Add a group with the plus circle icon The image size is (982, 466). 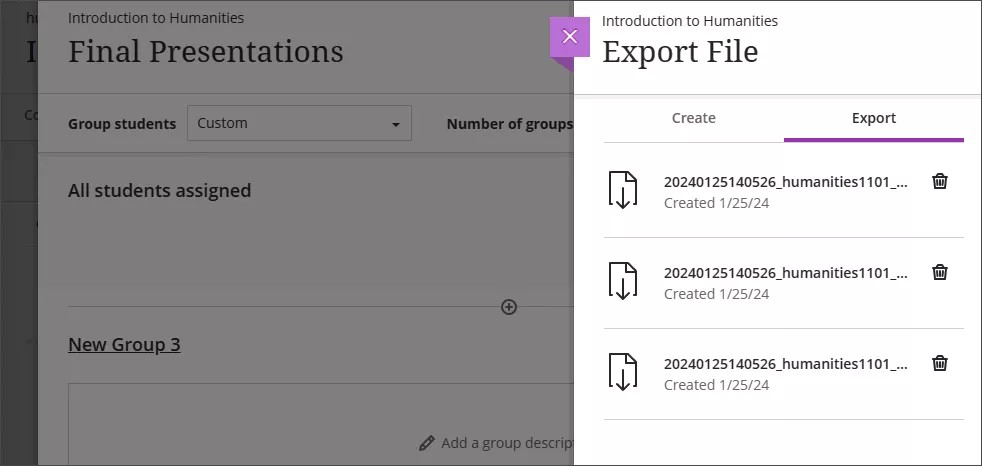pyautogui.click(x=509, y=307)
